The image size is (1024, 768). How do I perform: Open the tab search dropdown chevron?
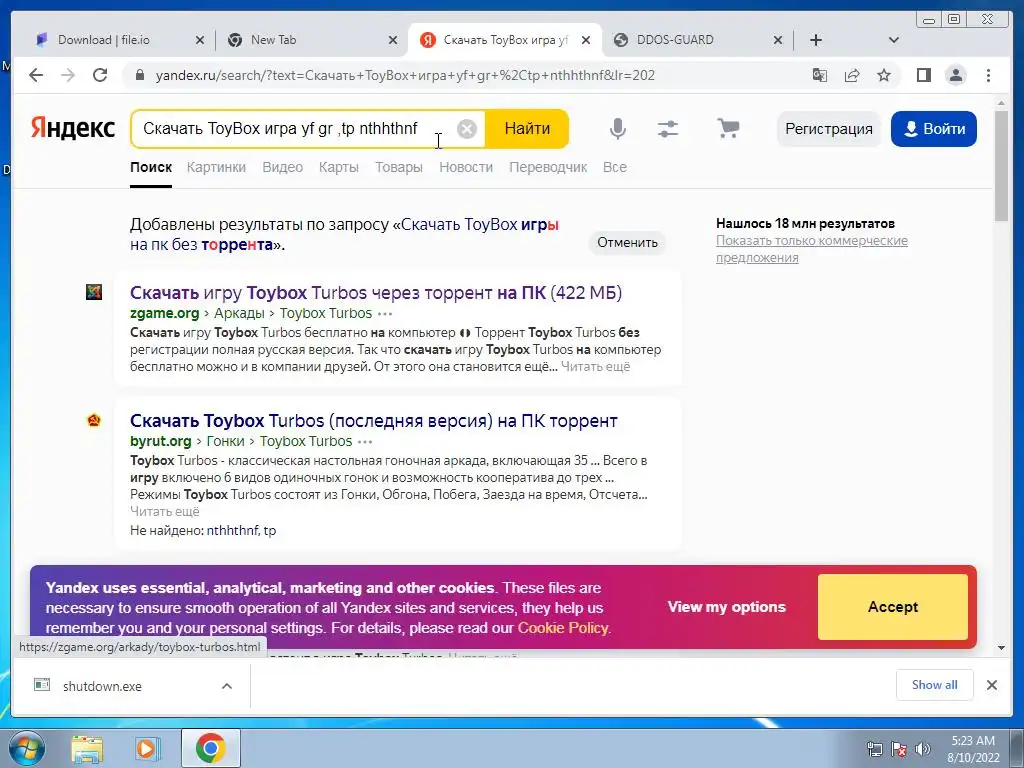[894, 40]
